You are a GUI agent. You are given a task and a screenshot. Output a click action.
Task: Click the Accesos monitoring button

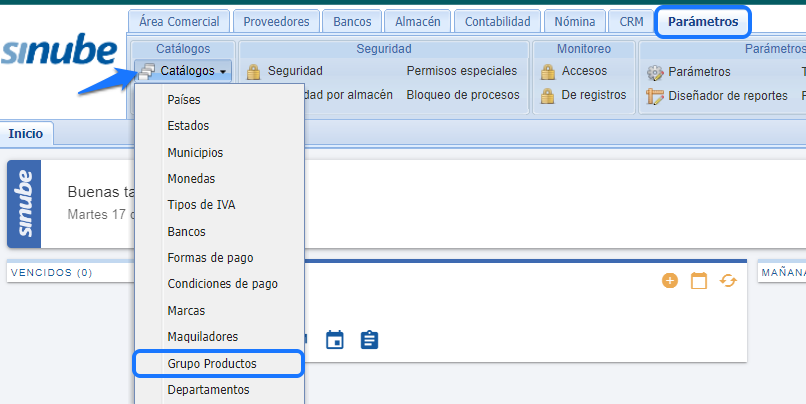point(574,71)
